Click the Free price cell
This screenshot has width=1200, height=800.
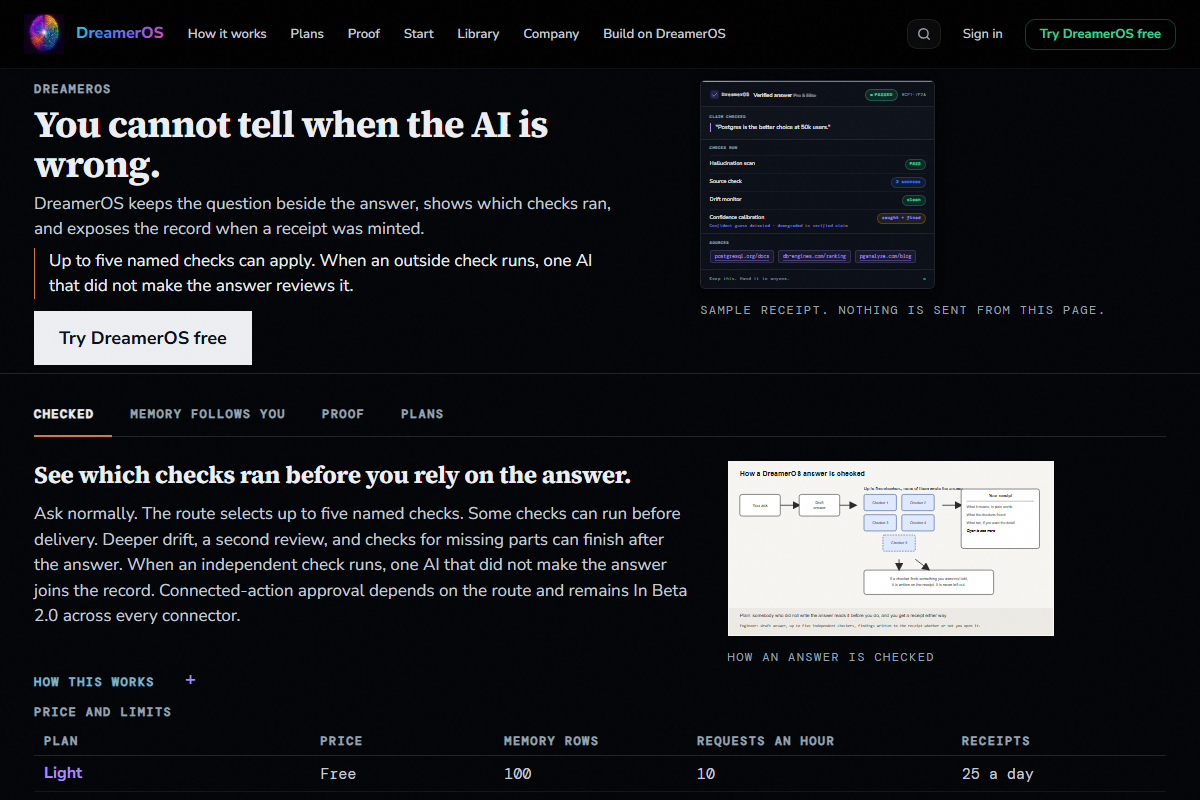(x=338, y=774)
